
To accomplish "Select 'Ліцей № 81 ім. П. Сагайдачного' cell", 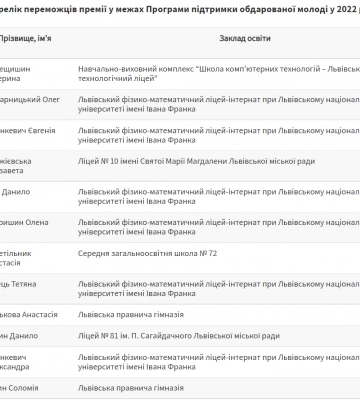I will [x=179, y=336].
